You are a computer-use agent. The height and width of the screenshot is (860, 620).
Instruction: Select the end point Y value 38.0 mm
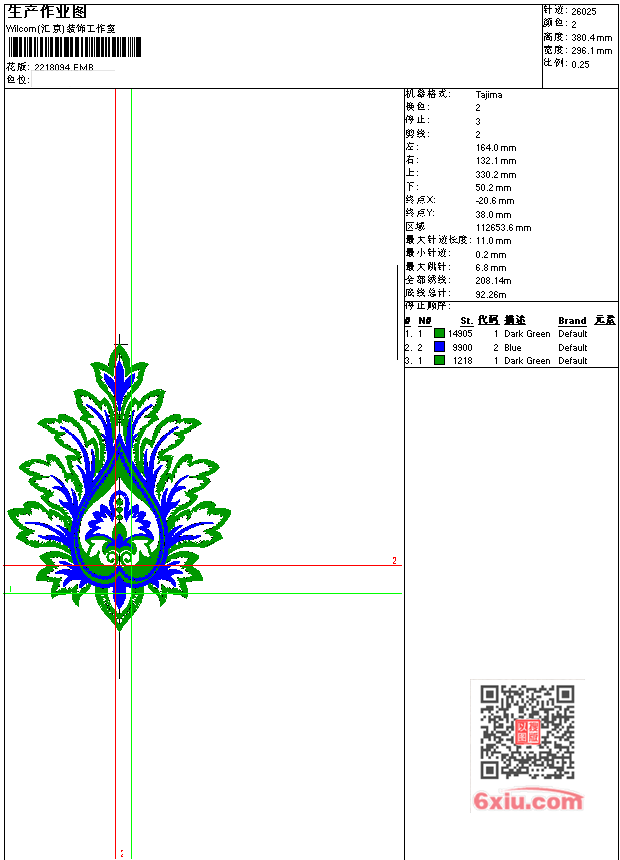point(493,214)
